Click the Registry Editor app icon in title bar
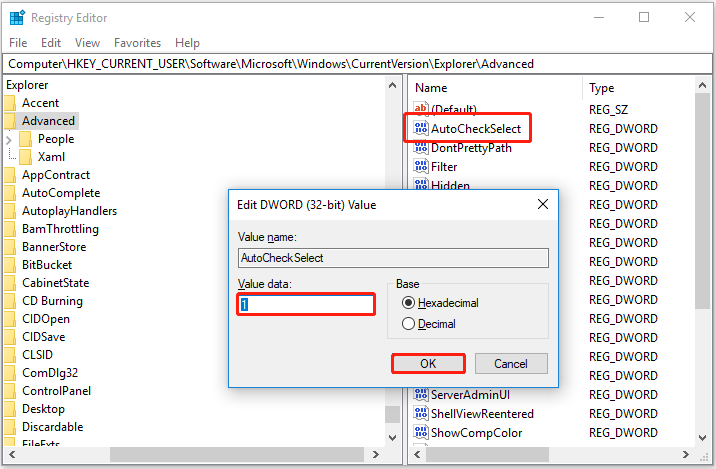This screenshot has width=716, height=469. click(17, 17)
